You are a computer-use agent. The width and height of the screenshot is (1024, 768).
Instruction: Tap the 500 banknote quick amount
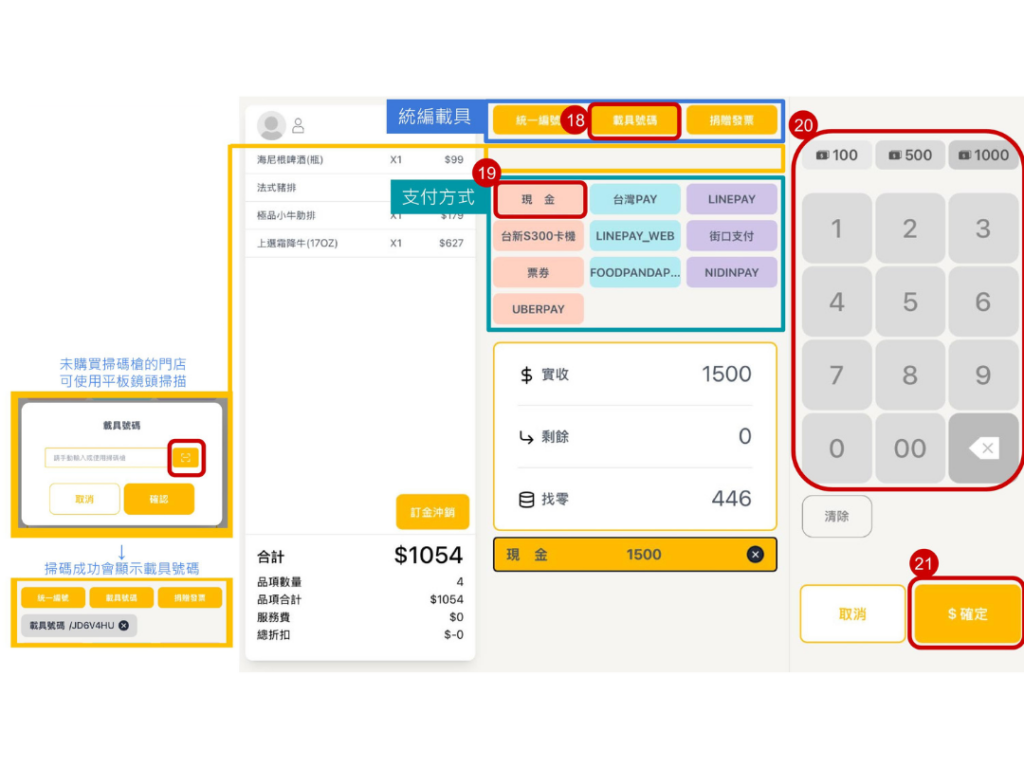(x=909, y=155)
